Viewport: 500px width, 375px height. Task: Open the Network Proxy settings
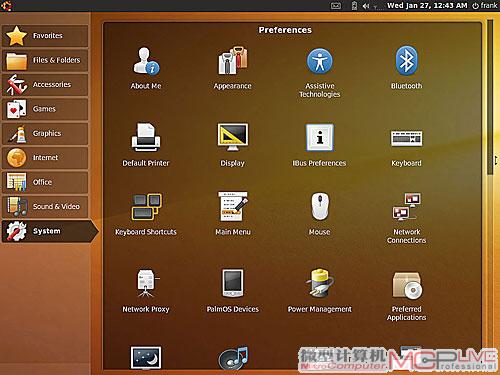[146, 291]
